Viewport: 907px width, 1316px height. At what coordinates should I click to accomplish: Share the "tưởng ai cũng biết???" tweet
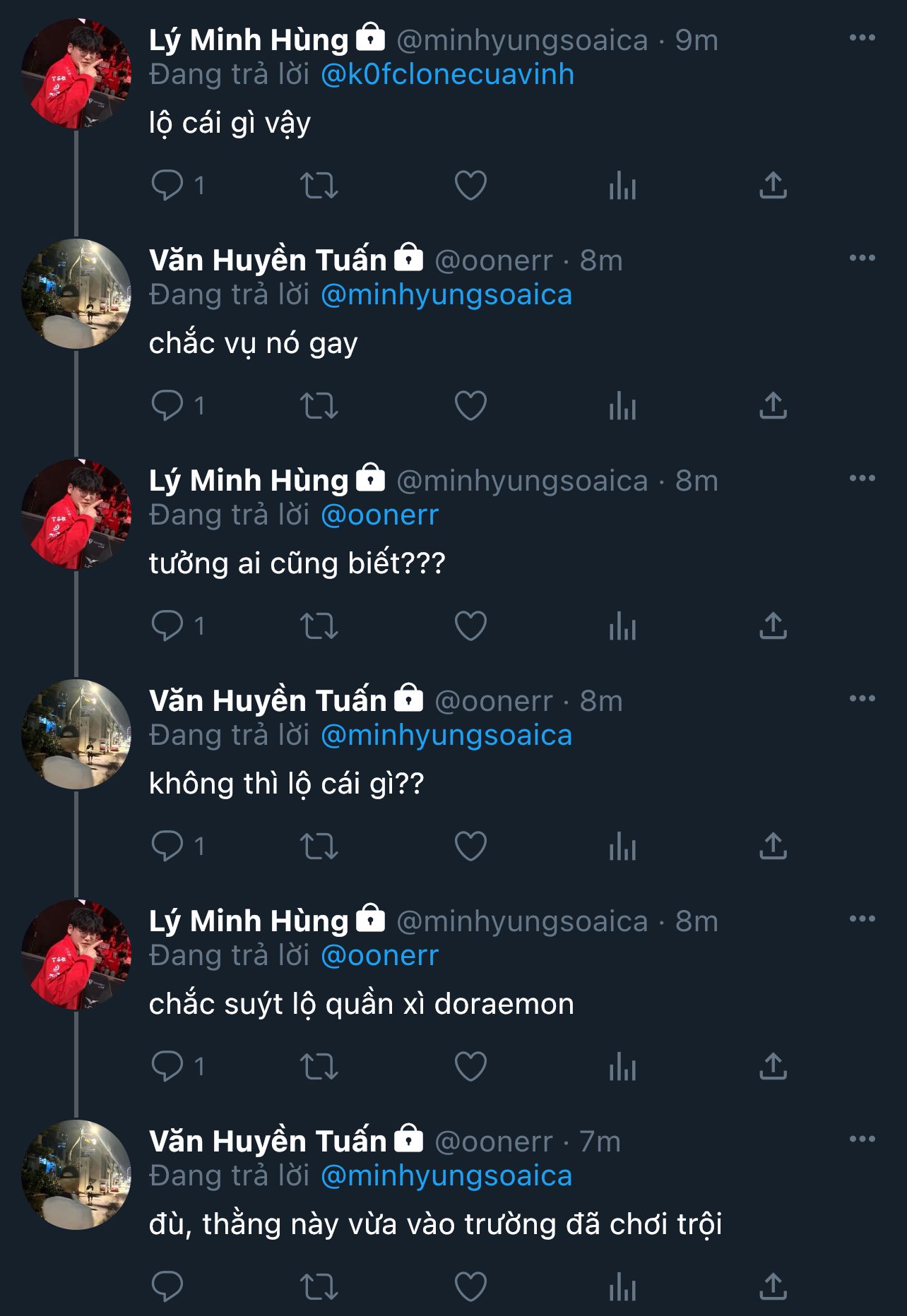tap(773, 626)
